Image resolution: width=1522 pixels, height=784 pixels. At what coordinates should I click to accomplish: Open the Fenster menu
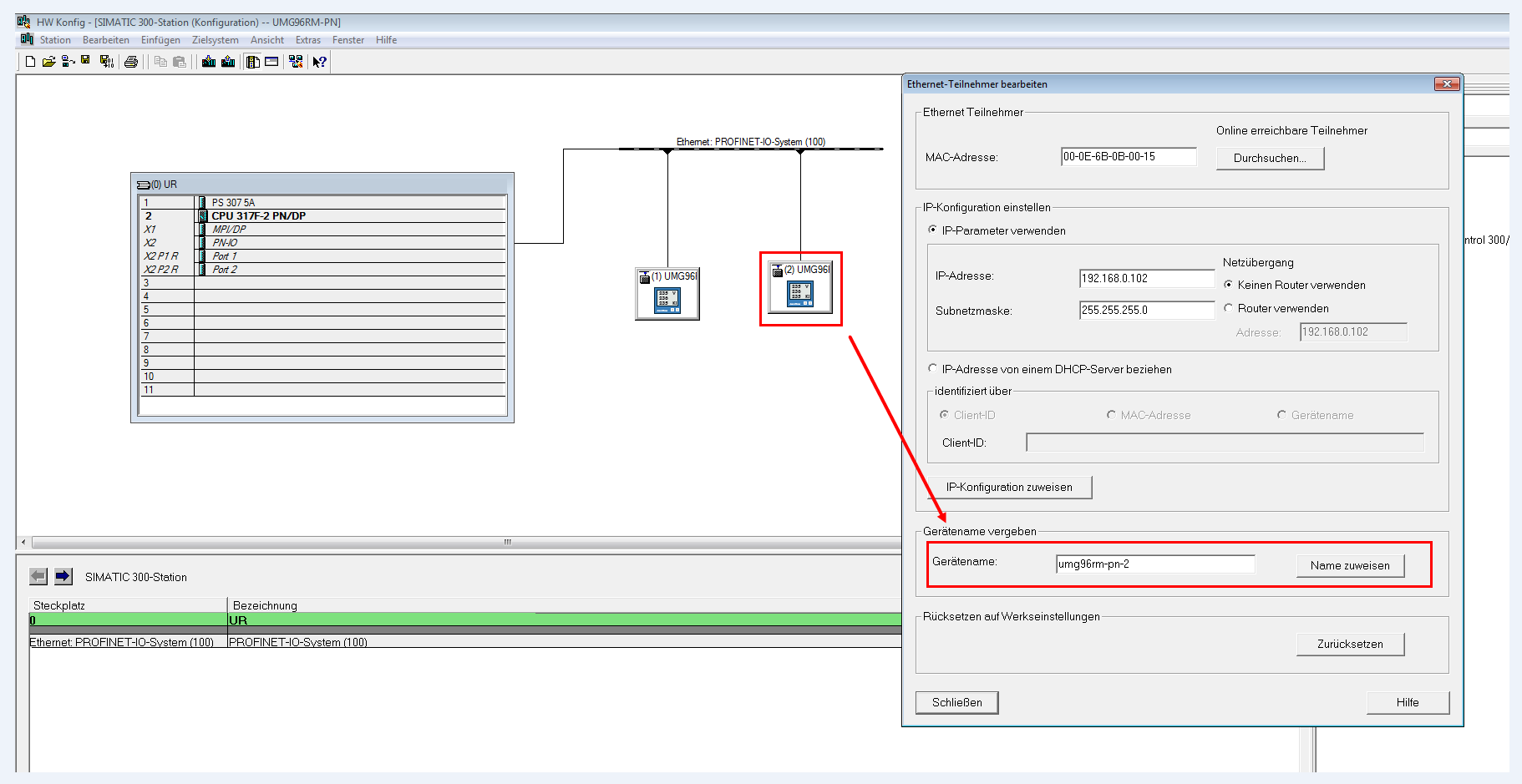tap(348, 40)
